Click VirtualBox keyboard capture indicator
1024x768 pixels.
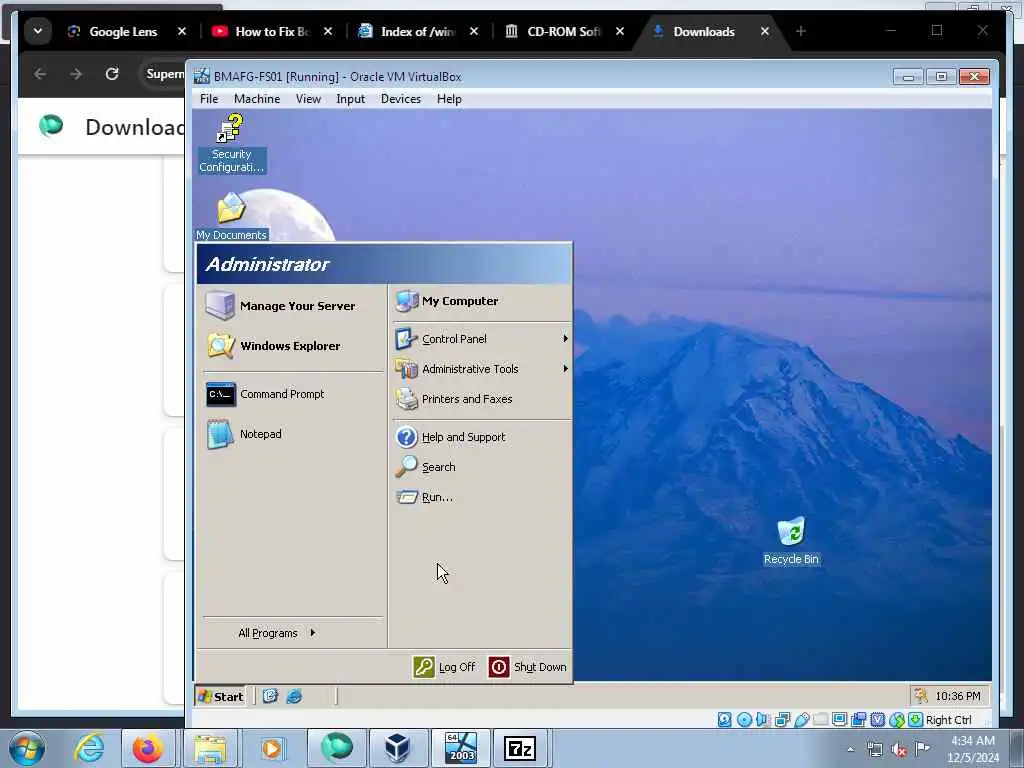(916, 720)
